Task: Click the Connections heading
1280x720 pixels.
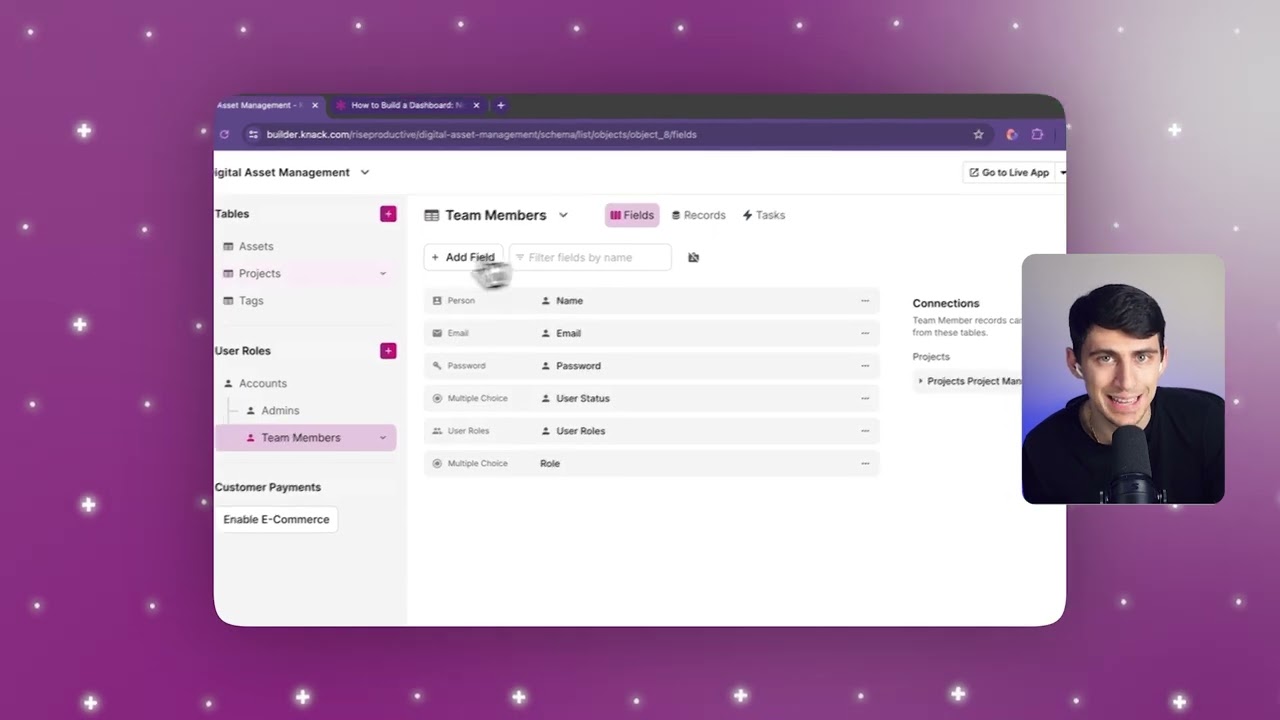Action: click(x=945, y=303)
